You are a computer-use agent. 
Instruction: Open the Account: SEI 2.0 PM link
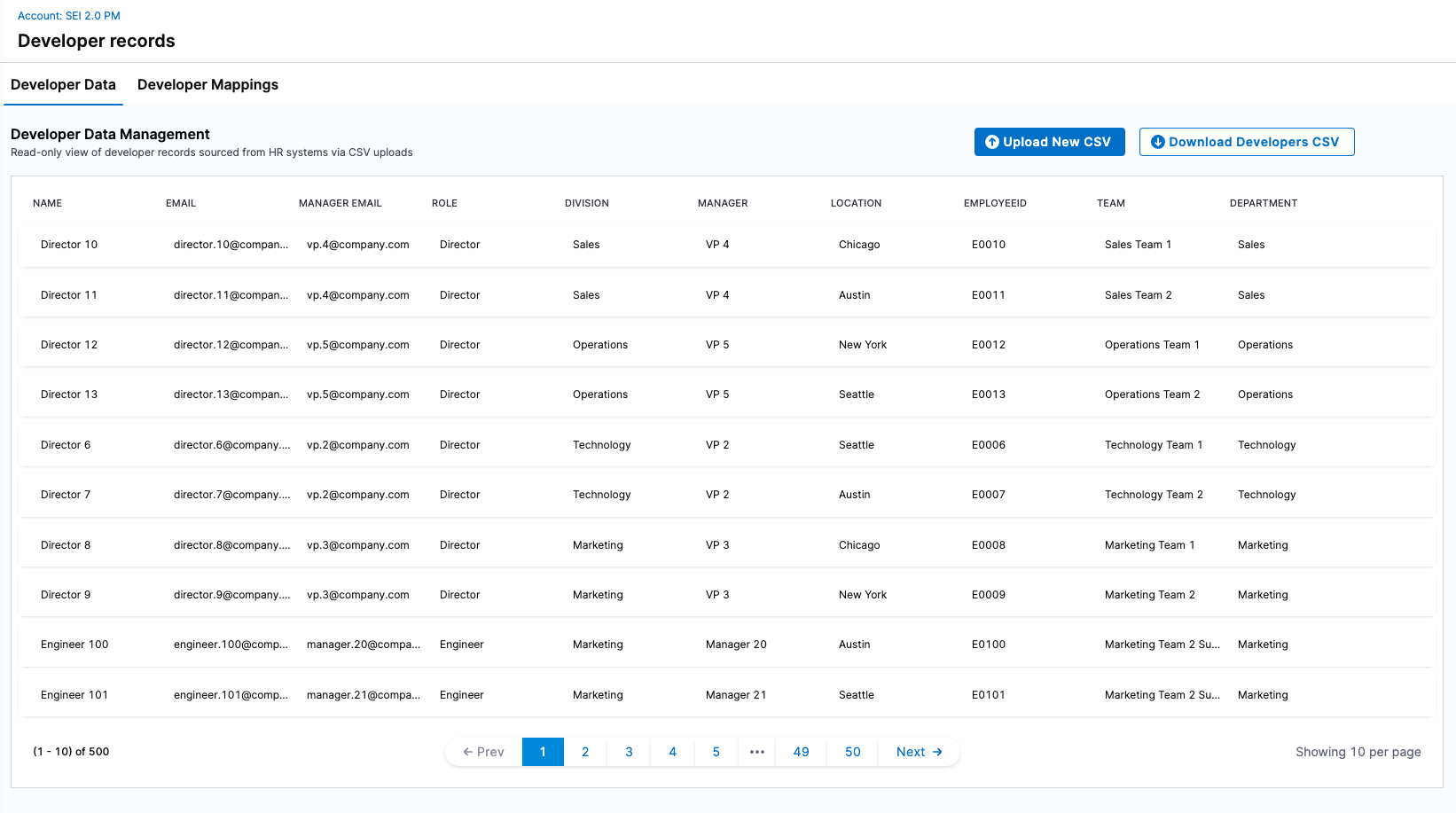point(69,16)
